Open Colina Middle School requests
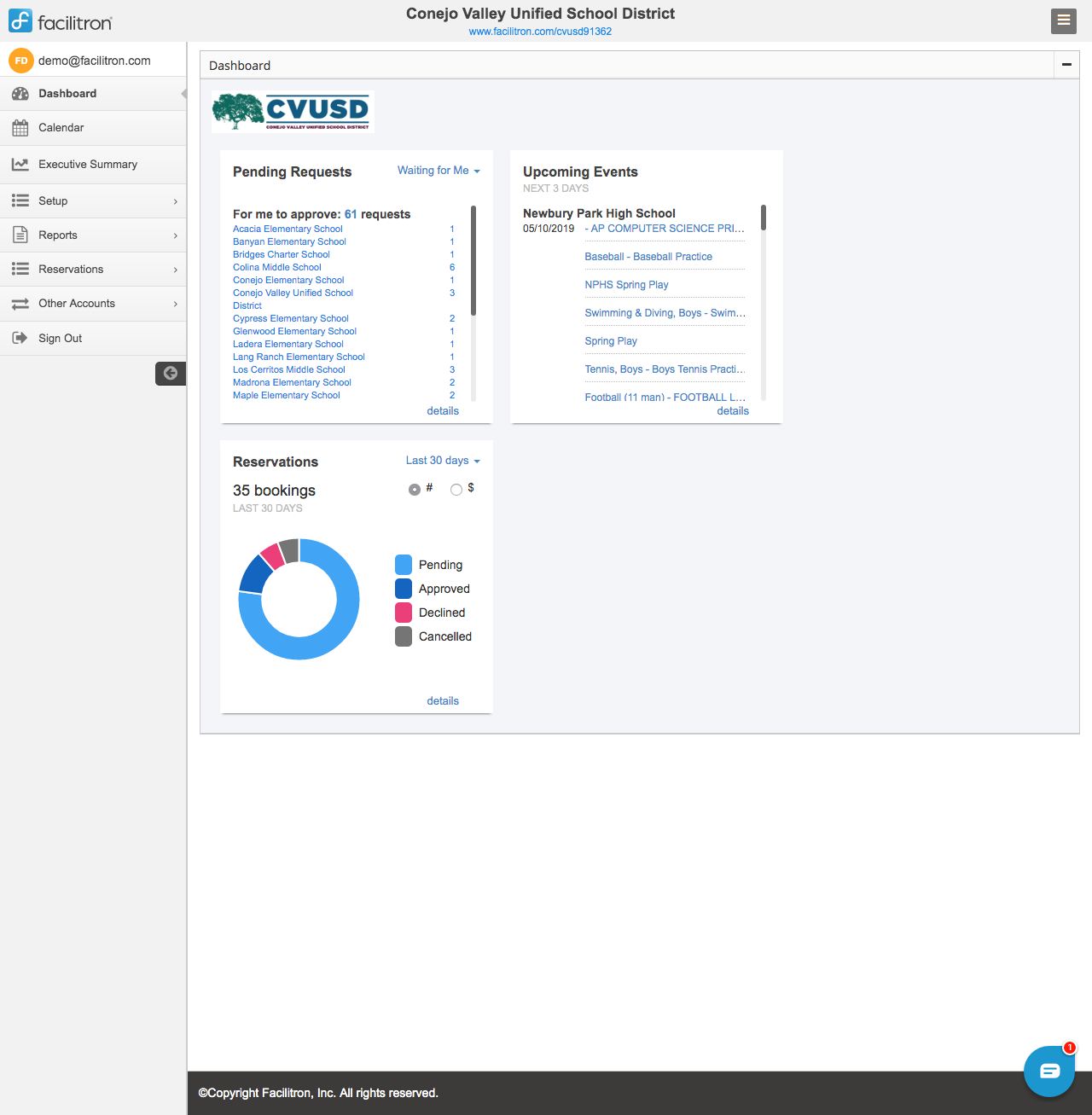This screenshot has width=1092, height=1115. pos(277,267)
